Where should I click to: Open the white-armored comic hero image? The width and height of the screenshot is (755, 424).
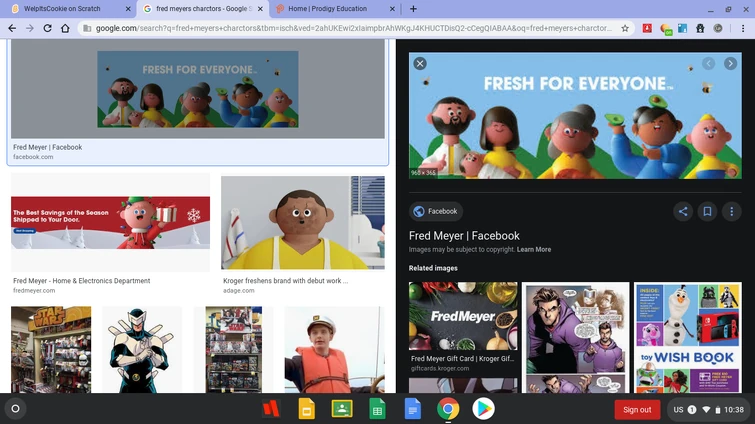pyautogui.click(x=142, y=349)
